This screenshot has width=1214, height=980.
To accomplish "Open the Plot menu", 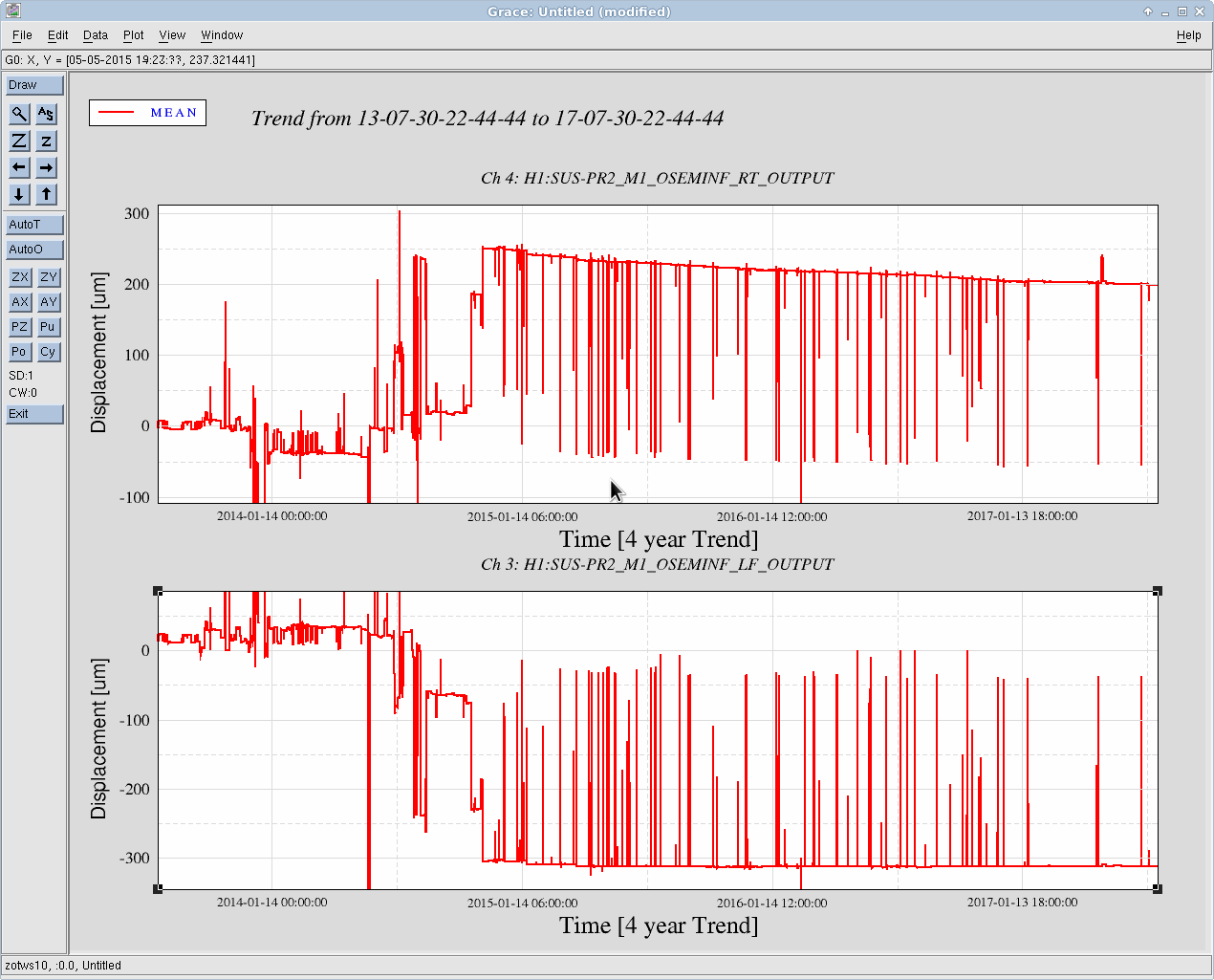I will 134,35.
